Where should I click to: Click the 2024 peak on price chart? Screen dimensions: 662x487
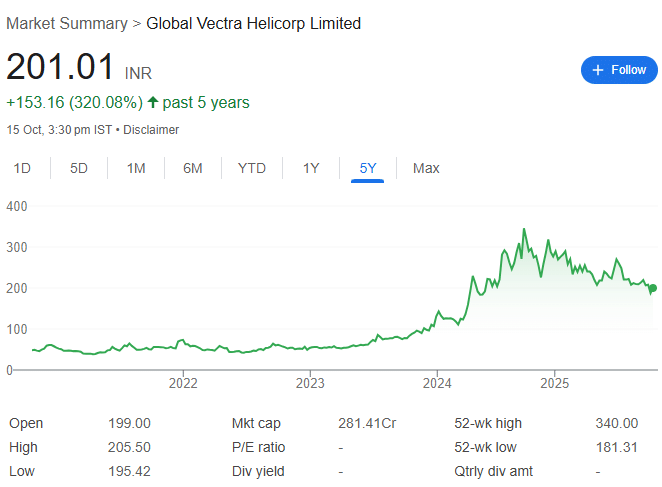click(x=524, y=230)
